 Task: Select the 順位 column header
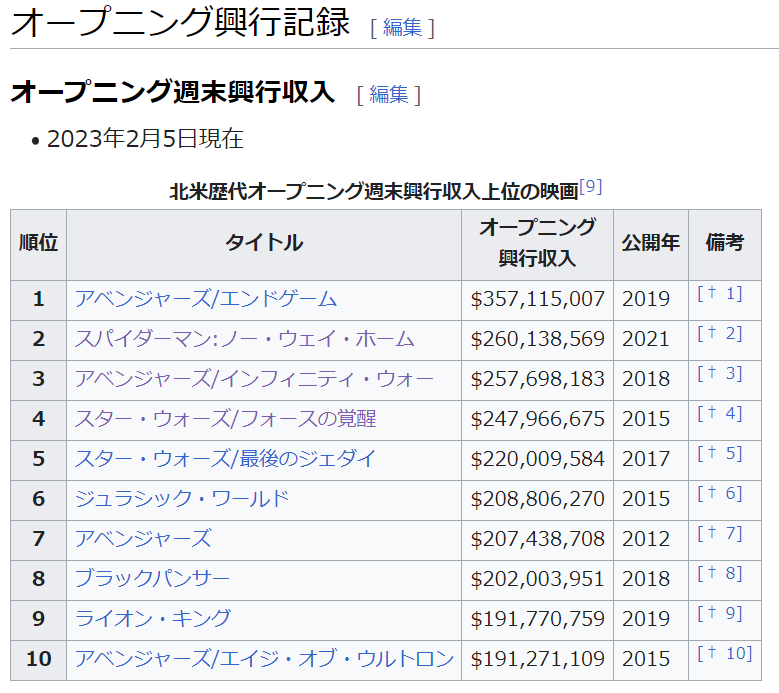(x=38, y=243)
